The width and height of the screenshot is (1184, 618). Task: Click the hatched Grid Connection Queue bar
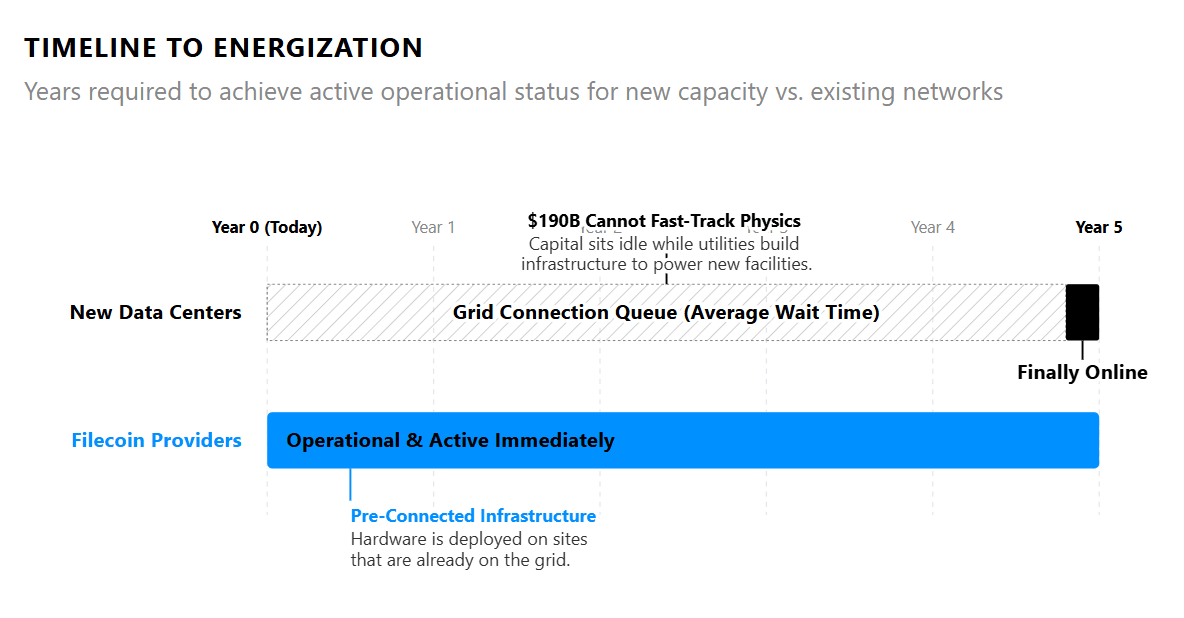pos(666,312)
